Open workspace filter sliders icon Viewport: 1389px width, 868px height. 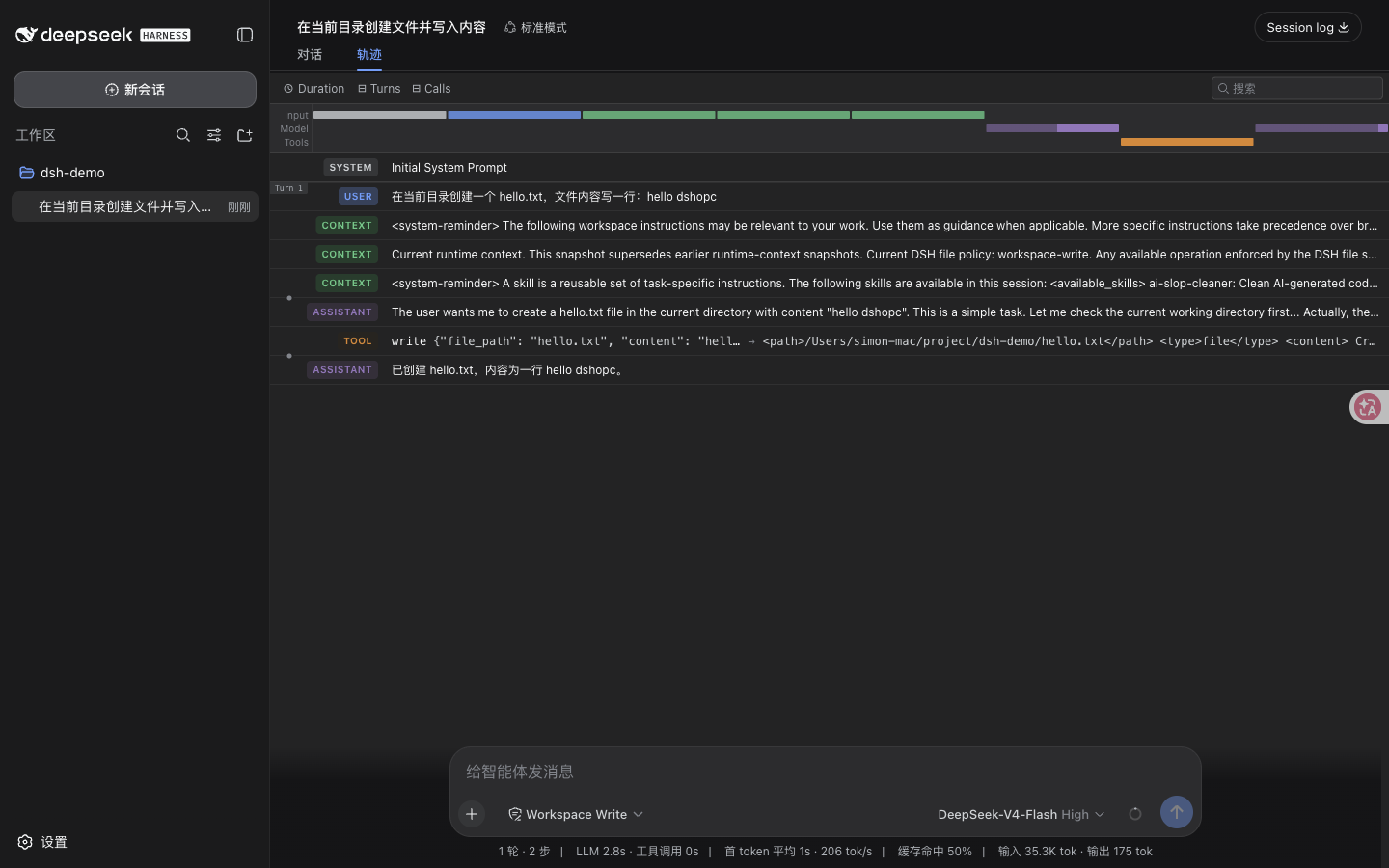pos(214,135)
